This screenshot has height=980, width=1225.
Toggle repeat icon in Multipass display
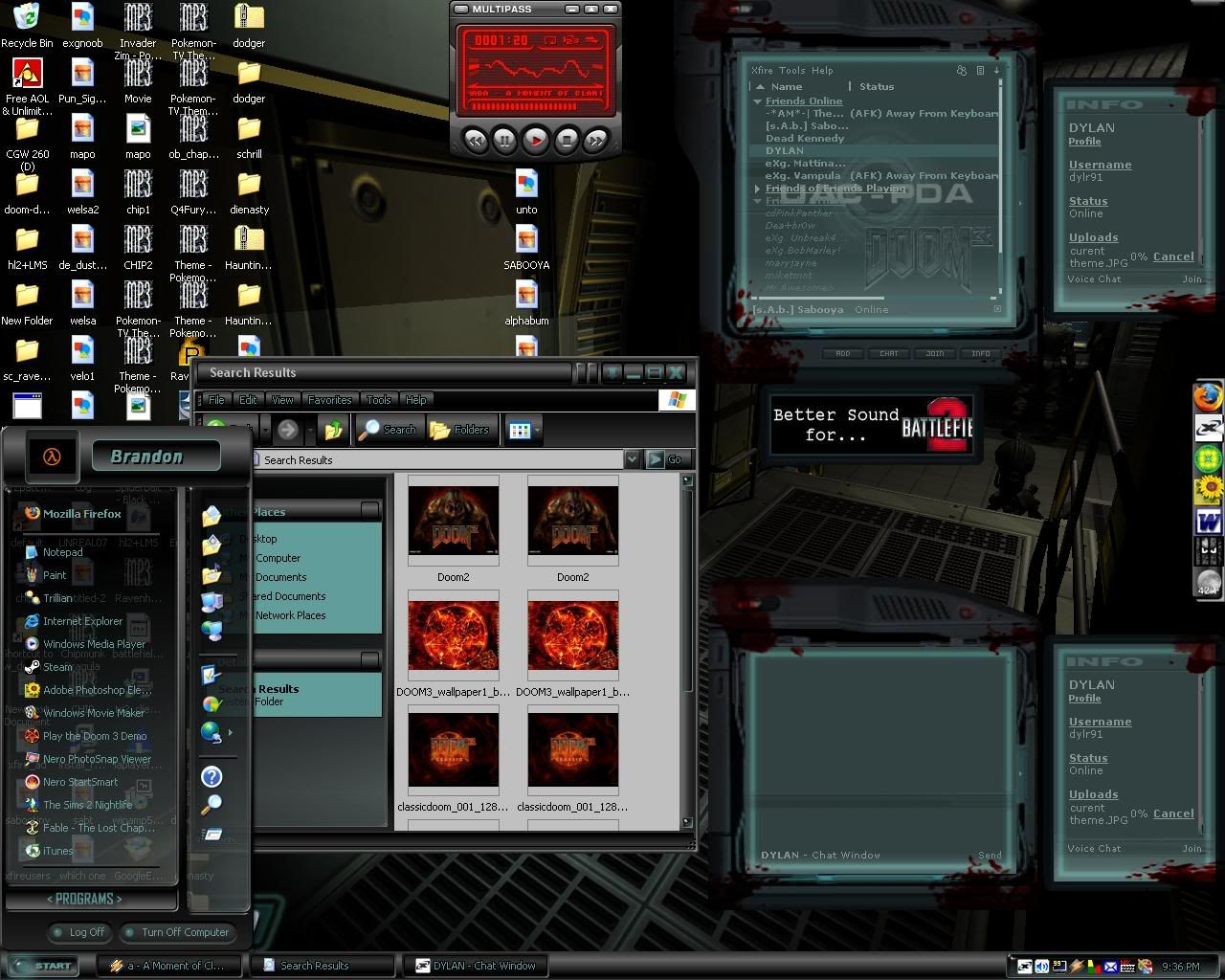pos(550,40)
